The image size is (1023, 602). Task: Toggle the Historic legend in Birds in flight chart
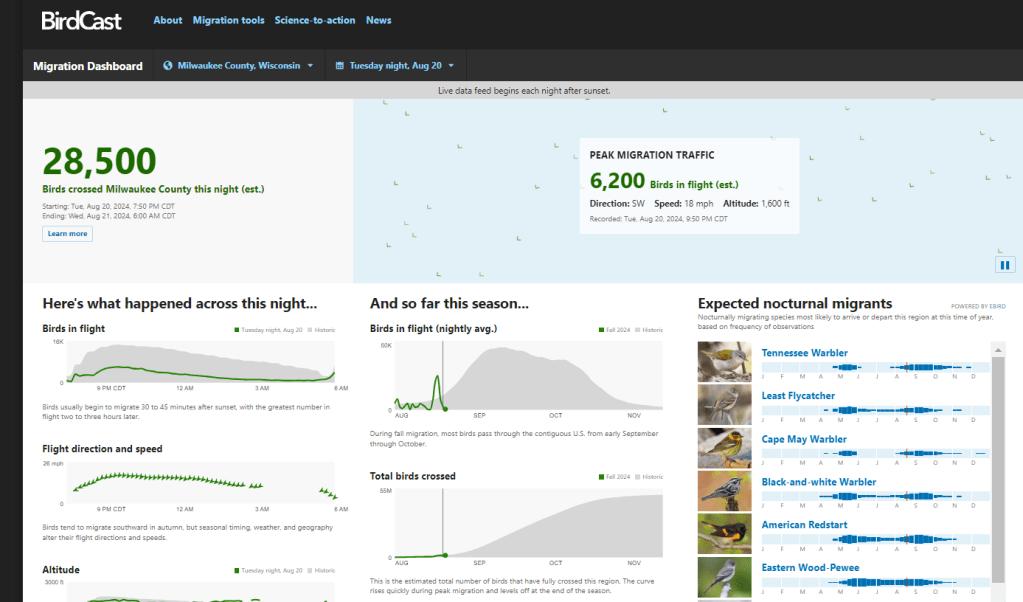pos(322,329)
